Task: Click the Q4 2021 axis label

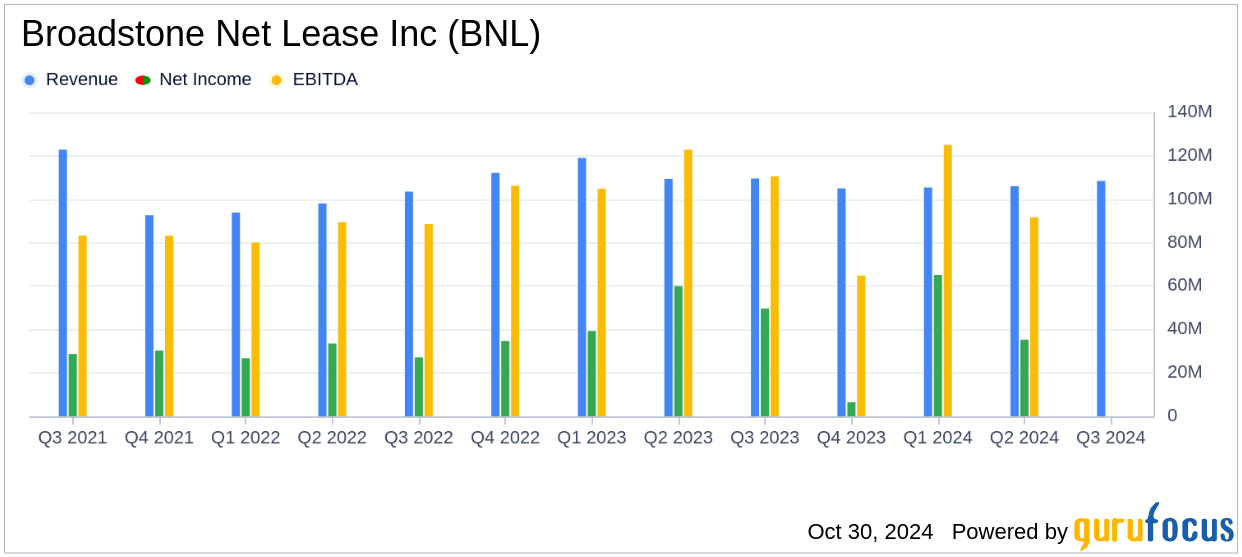Action: point(159,438)
